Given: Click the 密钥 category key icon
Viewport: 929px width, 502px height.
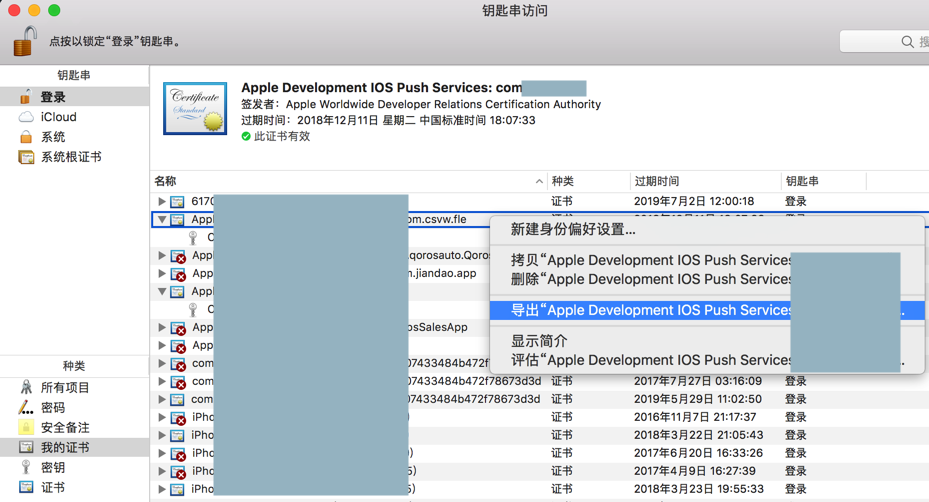Looking at the screenshot, I should tap(26, 467).
